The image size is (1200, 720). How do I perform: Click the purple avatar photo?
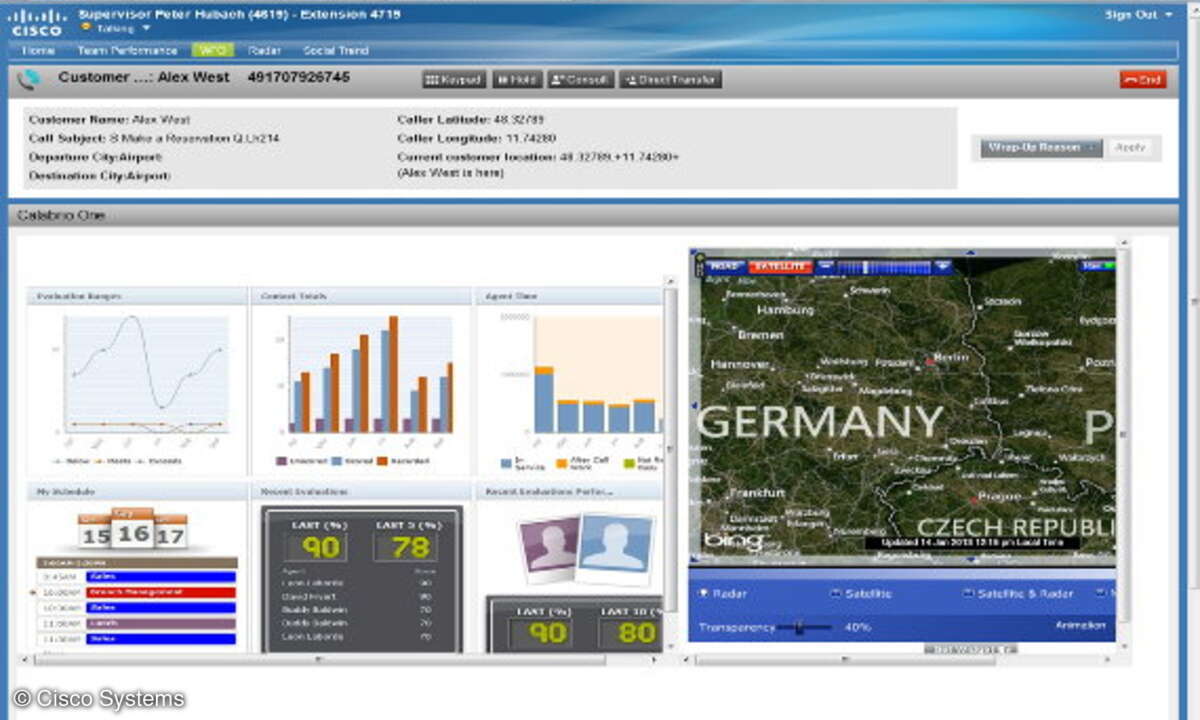[548, 549]
